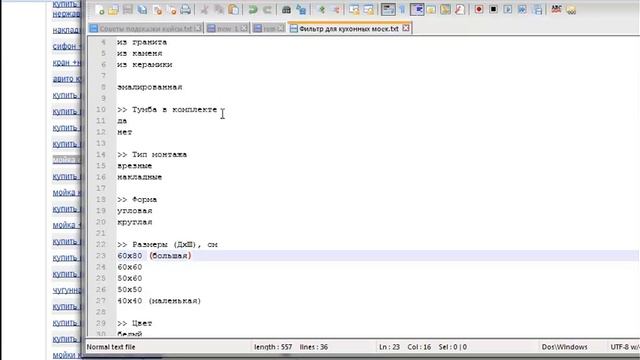Undo last edit with green arrow icon
This screenshot has width=640, height=360.
coord(253,9)
